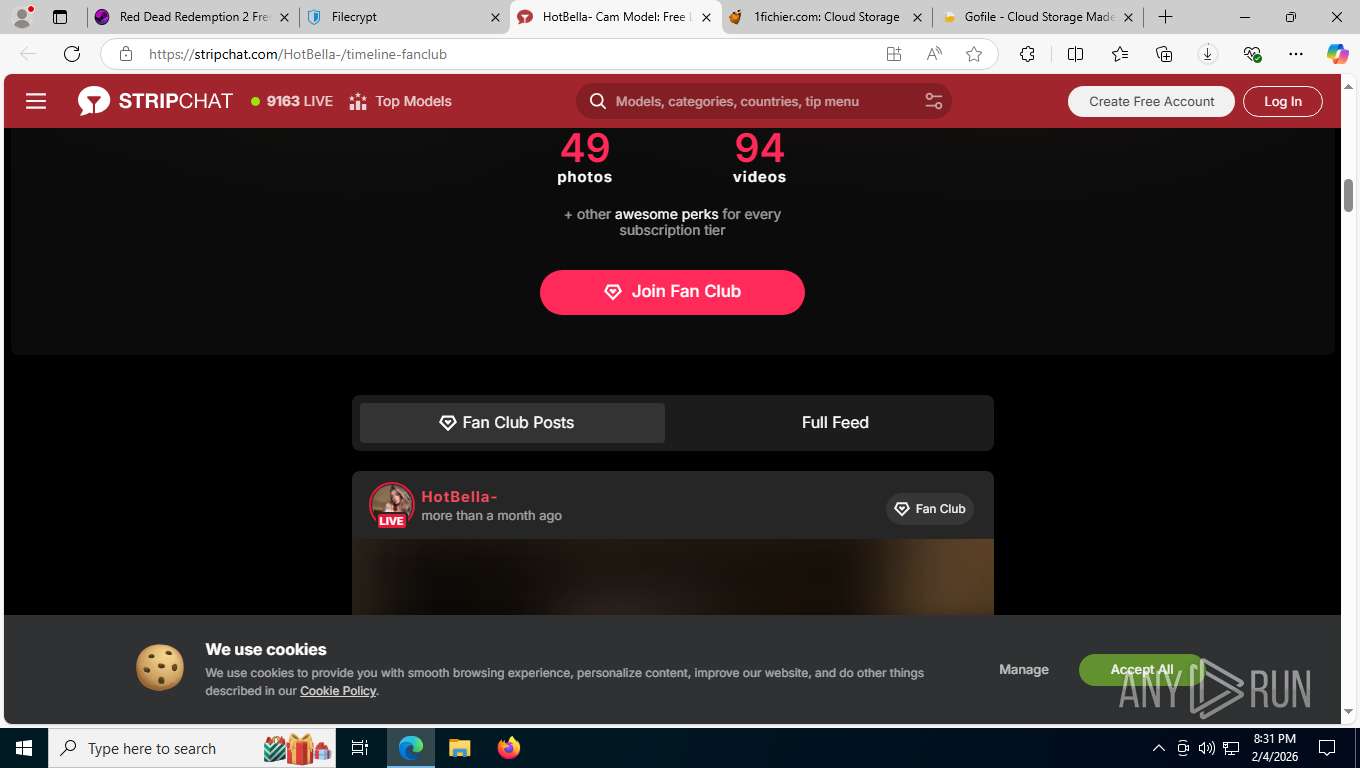Image resolution: width=1360 pixels, height=768 pixels.
Task: Click the search magnifier icon
Action: click(598, 101)
